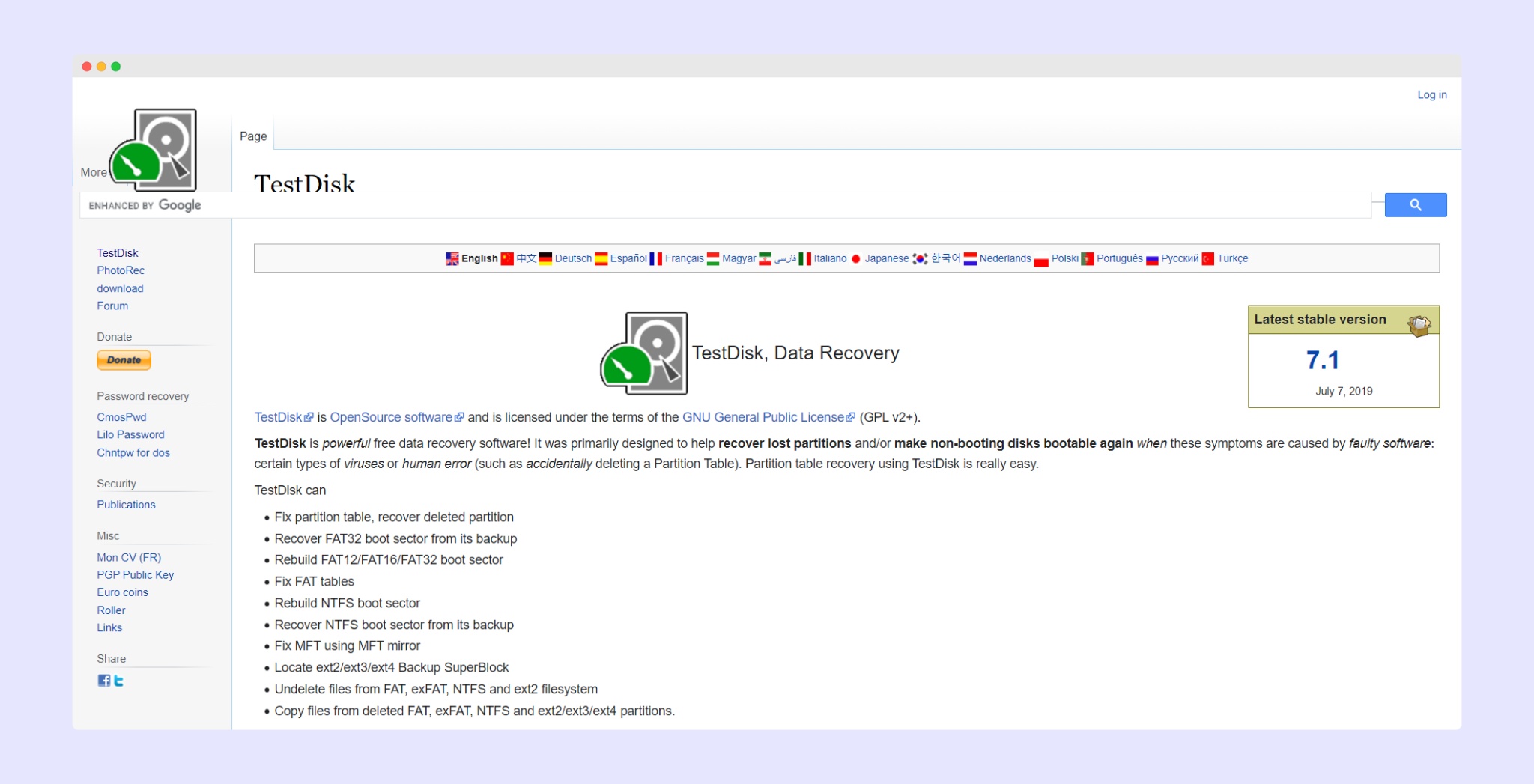The image size is (1534, 784).
Task: Select the Japanese language flag
Action: pos(856,258)
